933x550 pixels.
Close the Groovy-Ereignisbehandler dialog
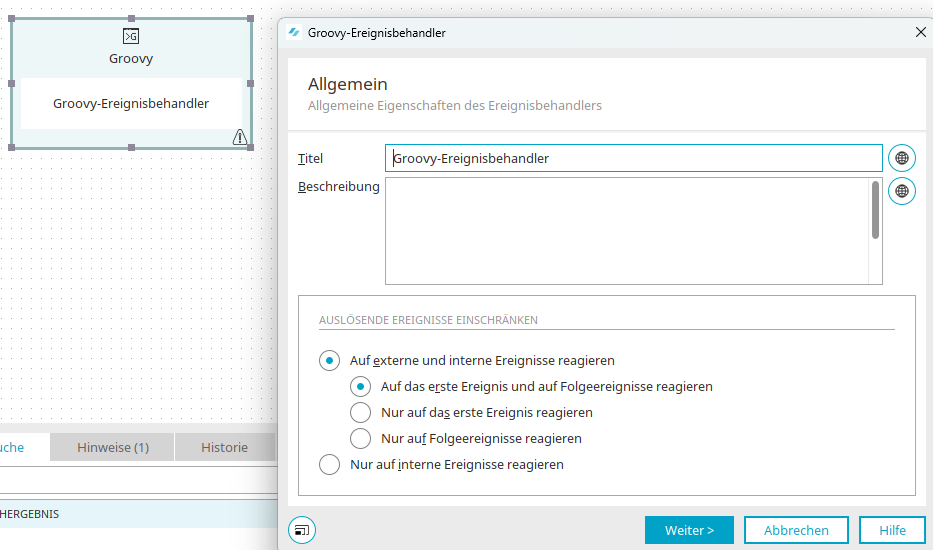920,32
